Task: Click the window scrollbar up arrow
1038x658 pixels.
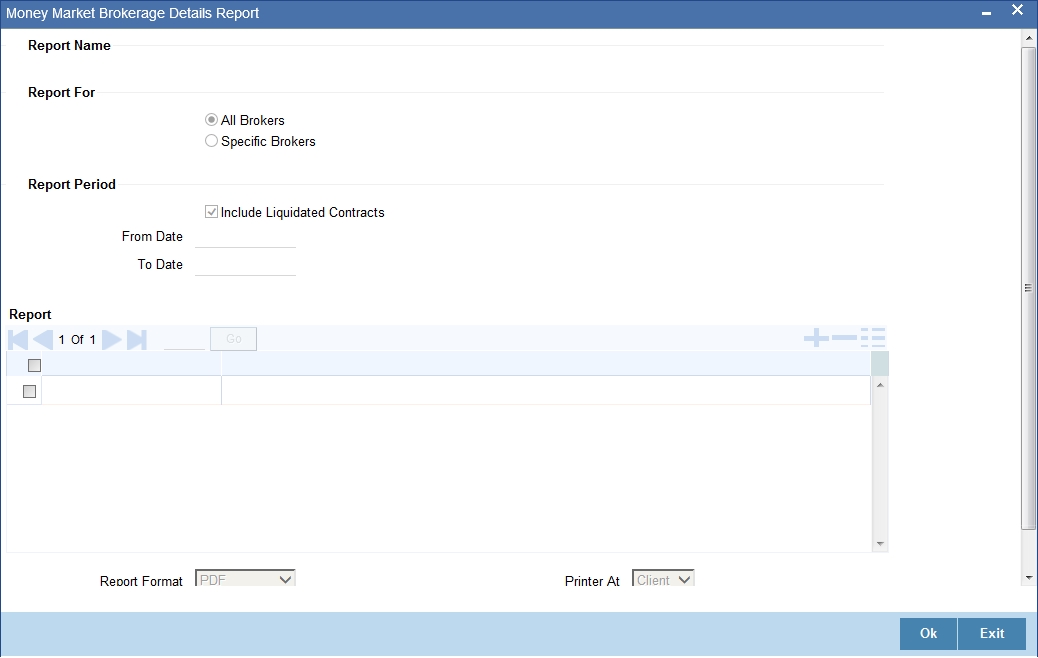Action: (1029, 38)
